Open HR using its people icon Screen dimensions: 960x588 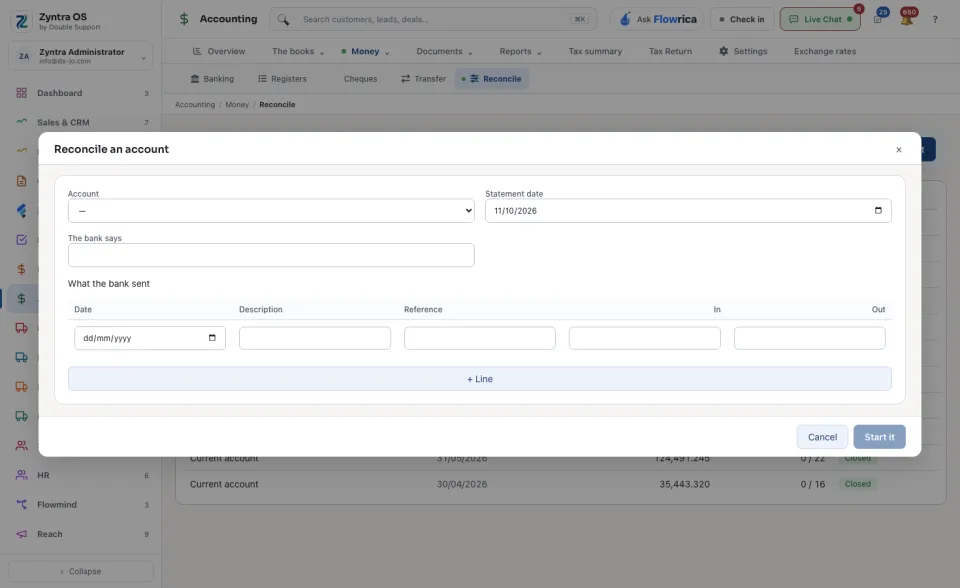[x=21, y=475]
